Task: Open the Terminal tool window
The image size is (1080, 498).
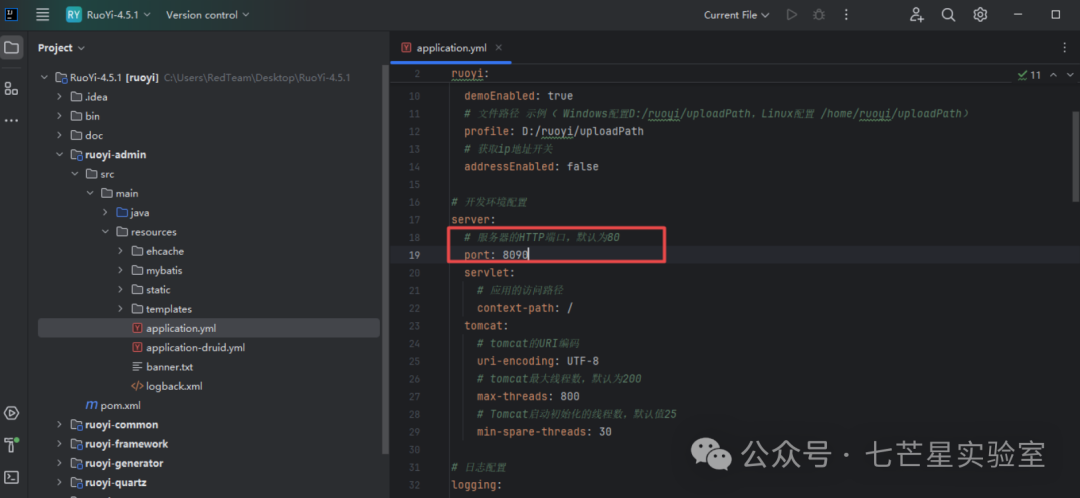Action: click(11, 477)
